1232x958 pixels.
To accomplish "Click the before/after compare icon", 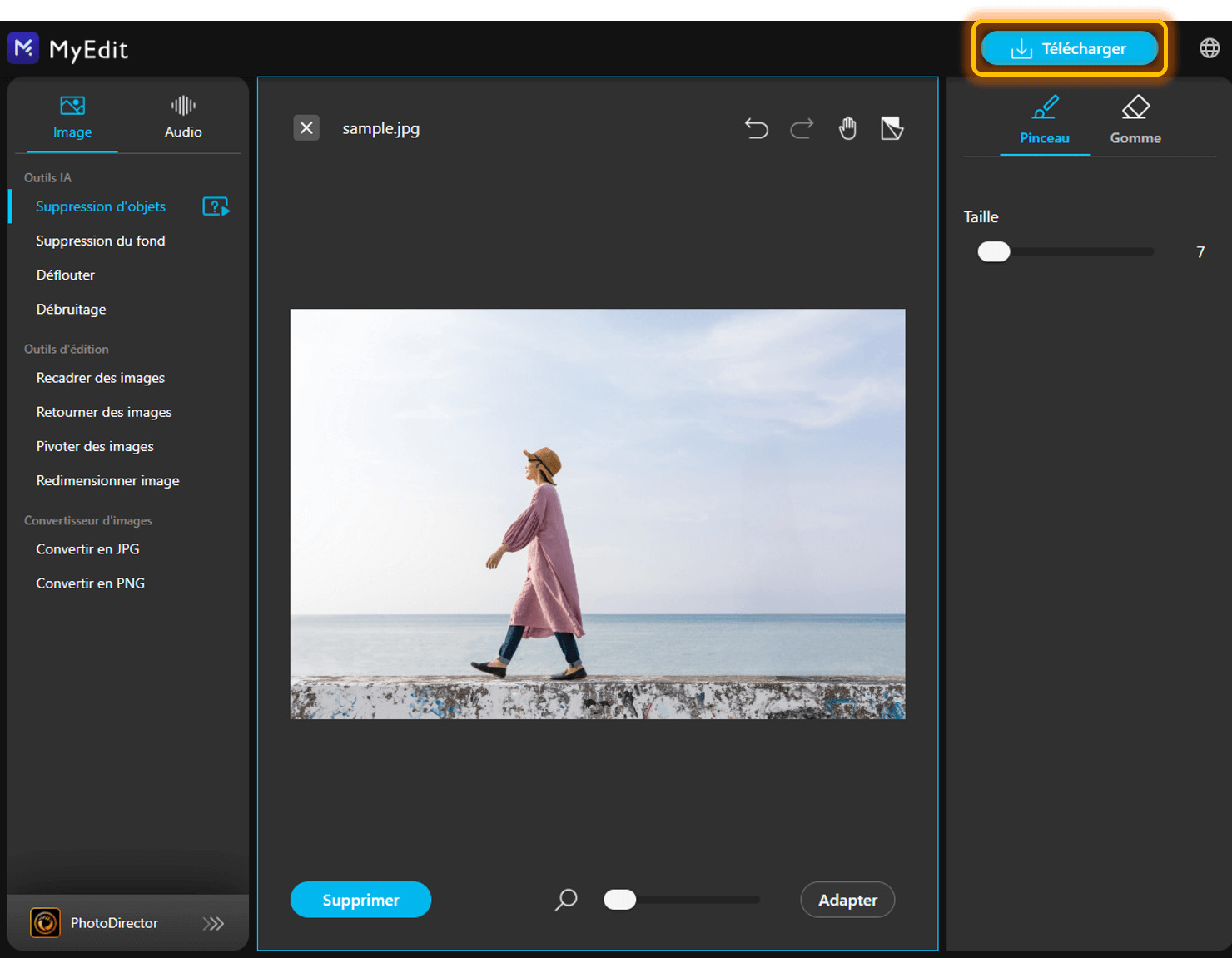I will point(892,127).
